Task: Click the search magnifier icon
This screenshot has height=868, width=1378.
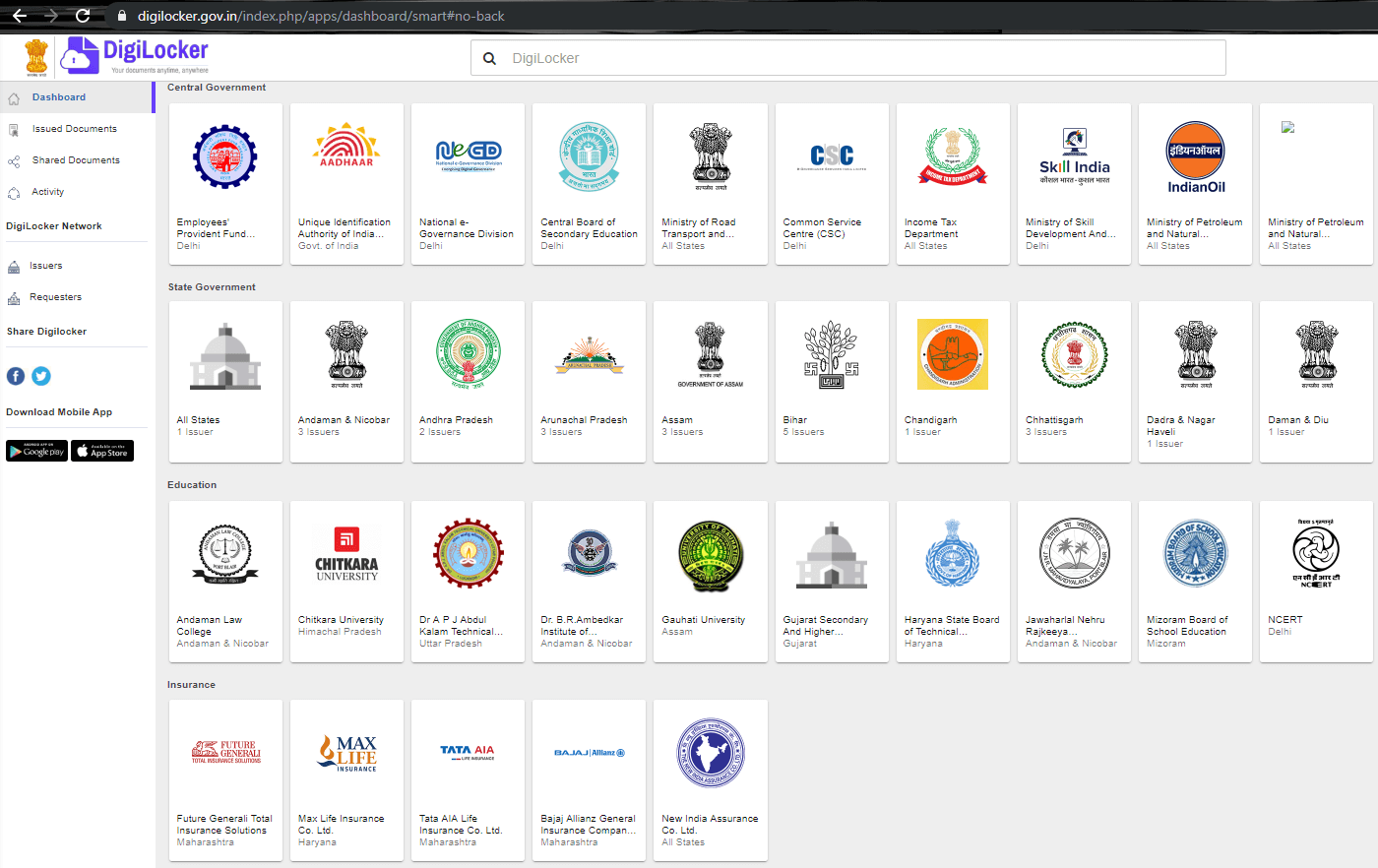Action: point(489,58)
